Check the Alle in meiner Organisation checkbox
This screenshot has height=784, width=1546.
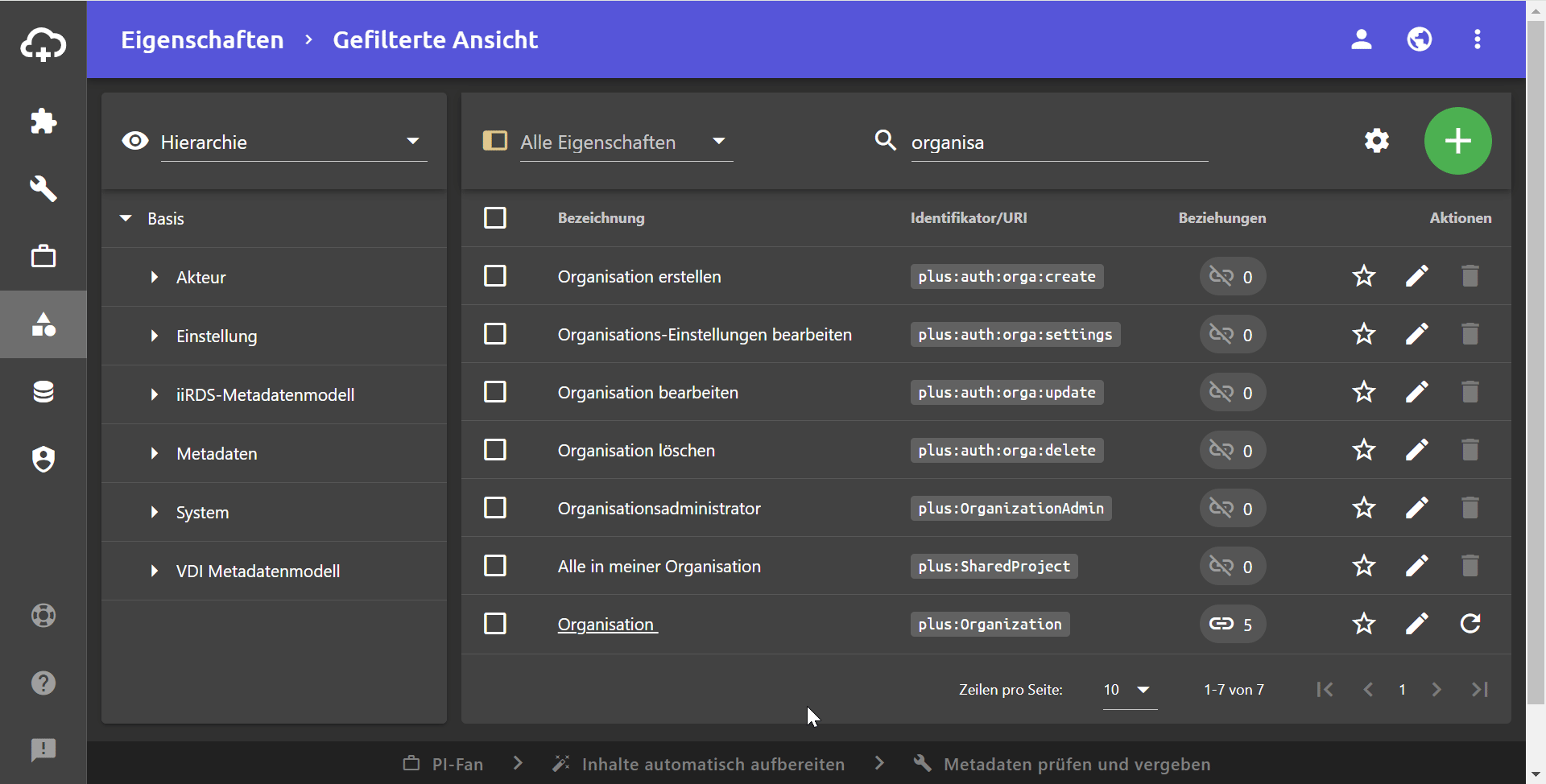point(495,566)
